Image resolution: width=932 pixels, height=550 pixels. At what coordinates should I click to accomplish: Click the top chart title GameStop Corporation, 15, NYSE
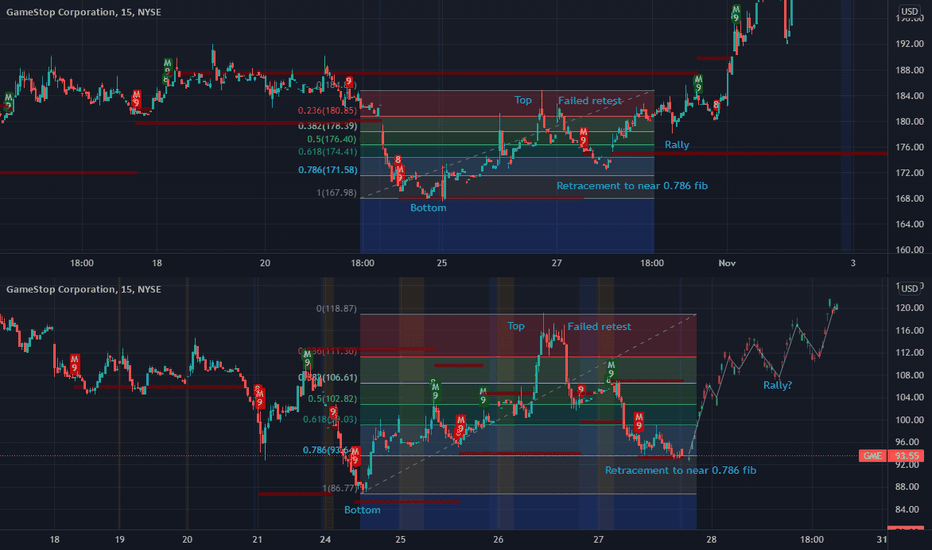click(x=83, y=12)
